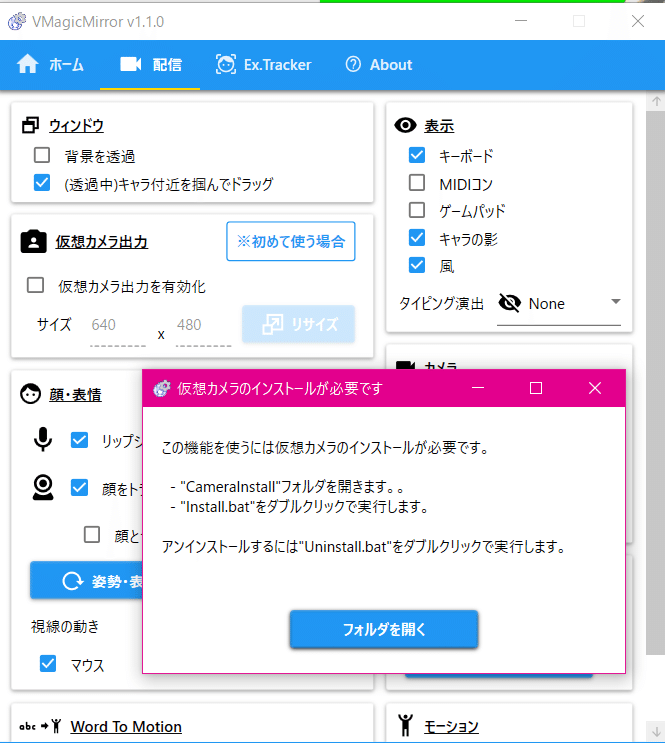Uncheck the キーボード display checkbox
The width and height of the screenshot is (665, 743).
(417, 155)
